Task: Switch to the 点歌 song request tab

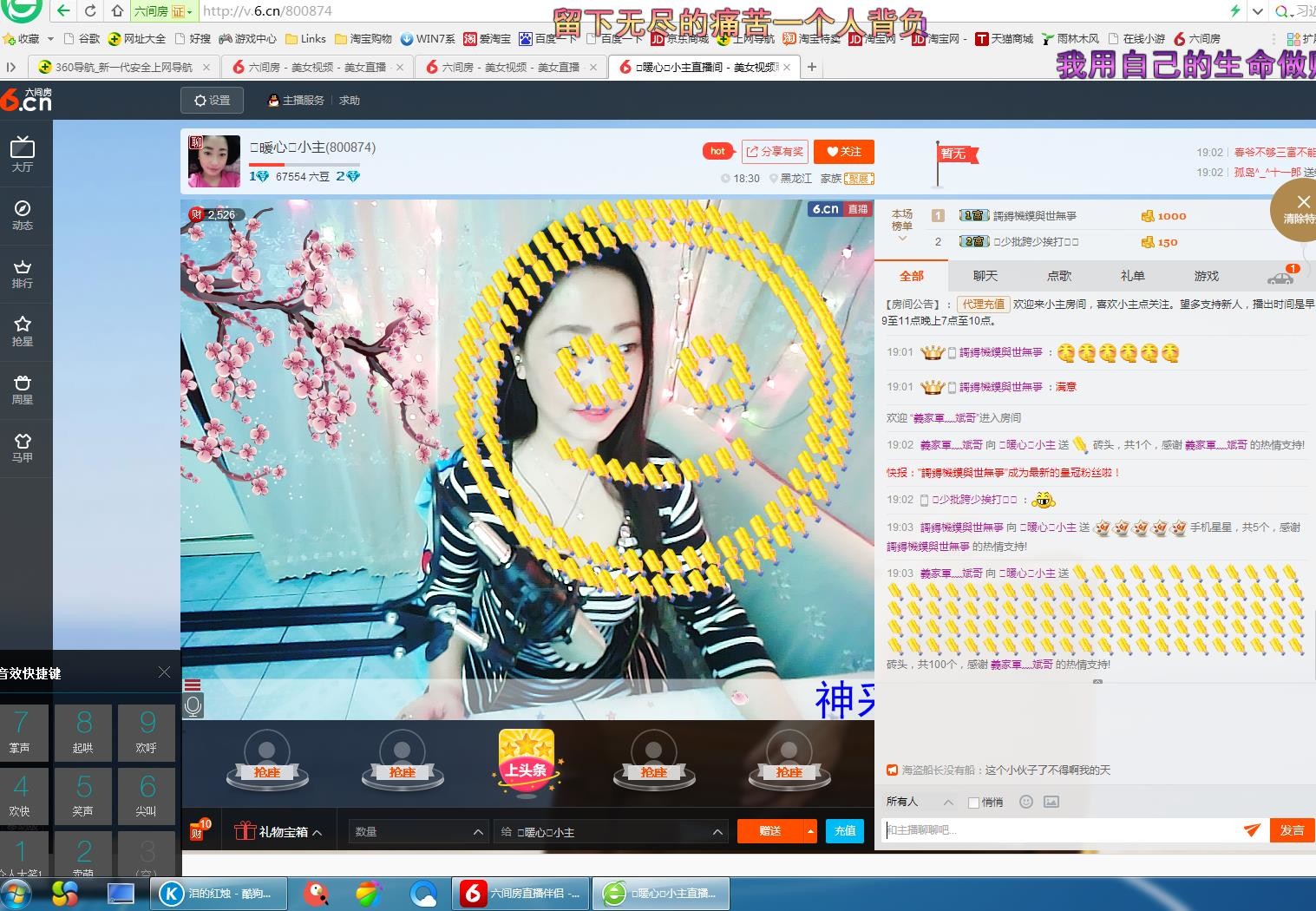Action: click(x=1059, y=276)
